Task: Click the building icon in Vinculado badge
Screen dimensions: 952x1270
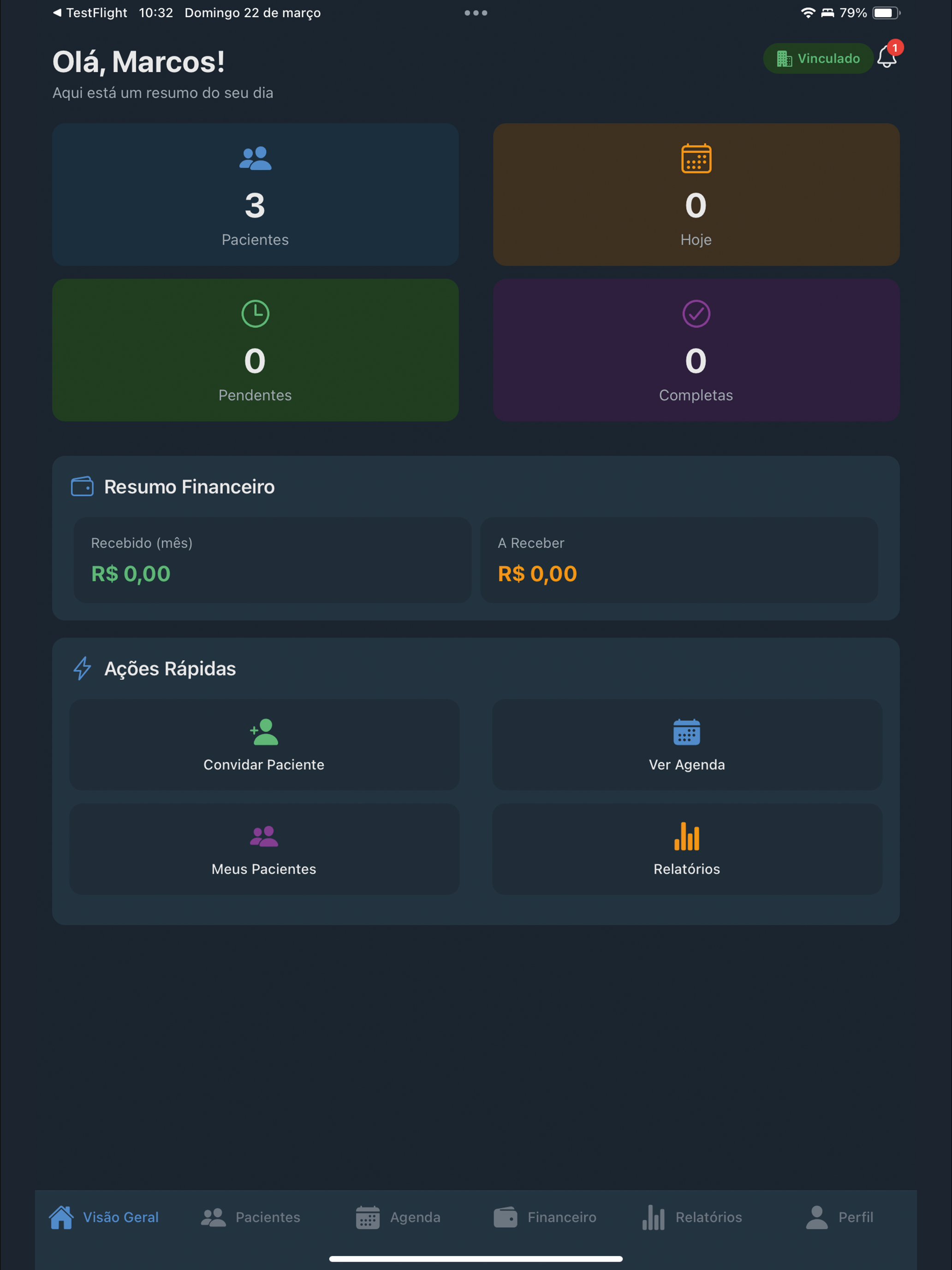Action: pos(784,59)
